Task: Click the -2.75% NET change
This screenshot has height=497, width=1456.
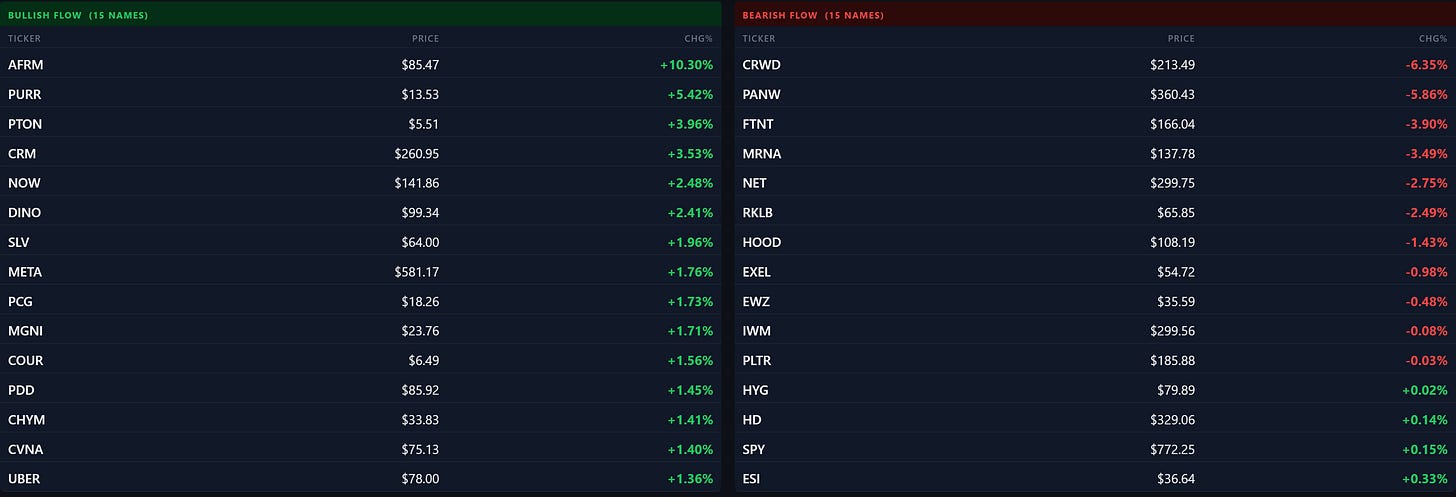Action: click(x=1425, y=183)
